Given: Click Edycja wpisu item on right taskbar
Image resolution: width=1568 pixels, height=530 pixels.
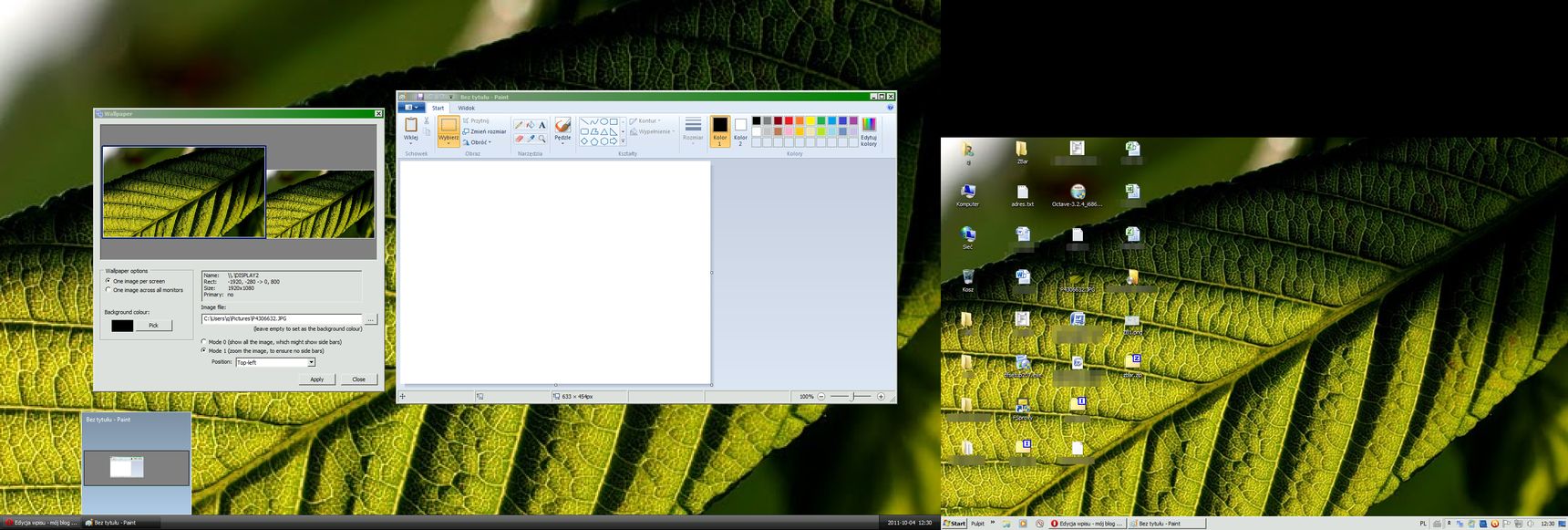Looking at the screenshot, I should tap(1088, 524).
